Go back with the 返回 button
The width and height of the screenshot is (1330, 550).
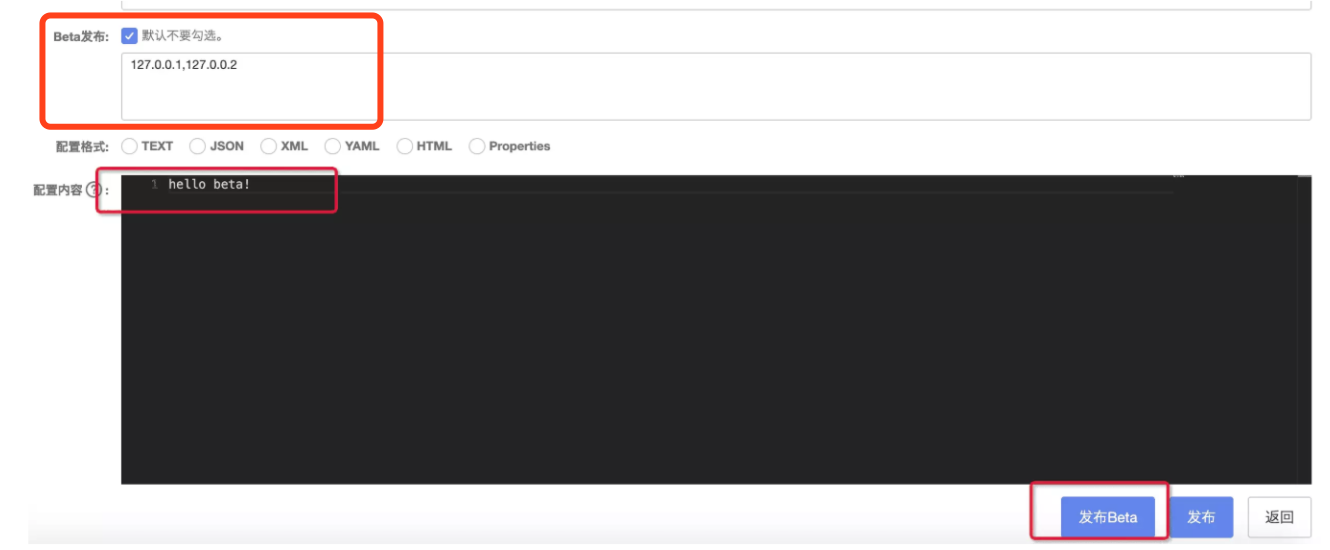tap(1279, 517)
